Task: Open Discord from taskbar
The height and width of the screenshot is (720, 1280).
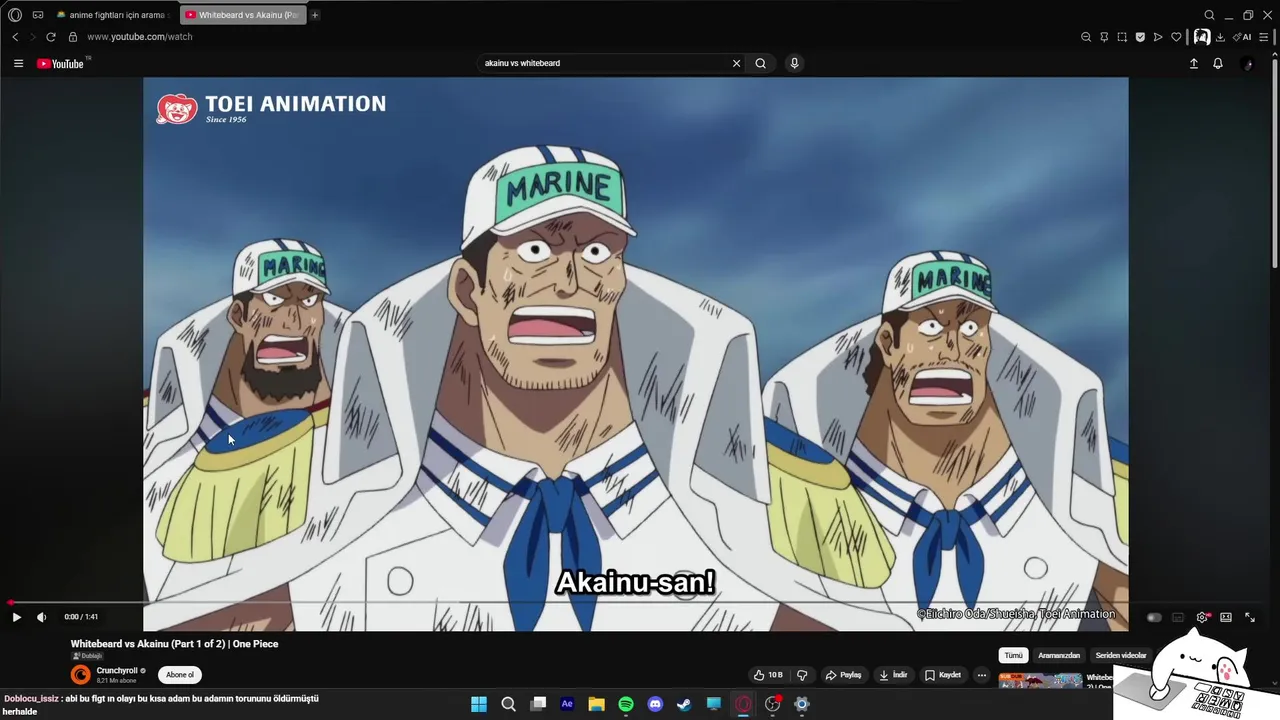Action: [655, 704]
